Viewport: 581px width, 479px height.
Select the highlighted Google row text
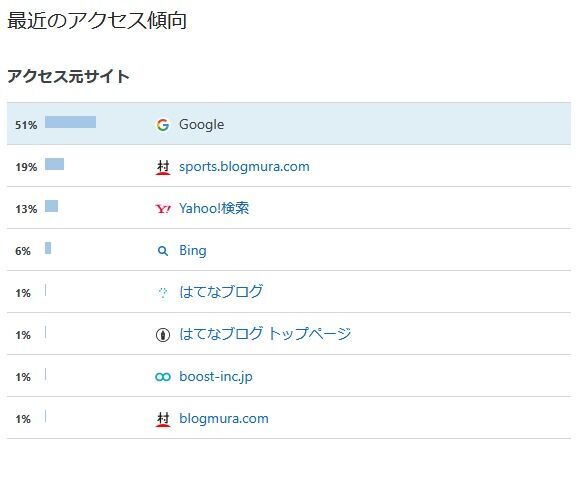(x=201, y=125)
